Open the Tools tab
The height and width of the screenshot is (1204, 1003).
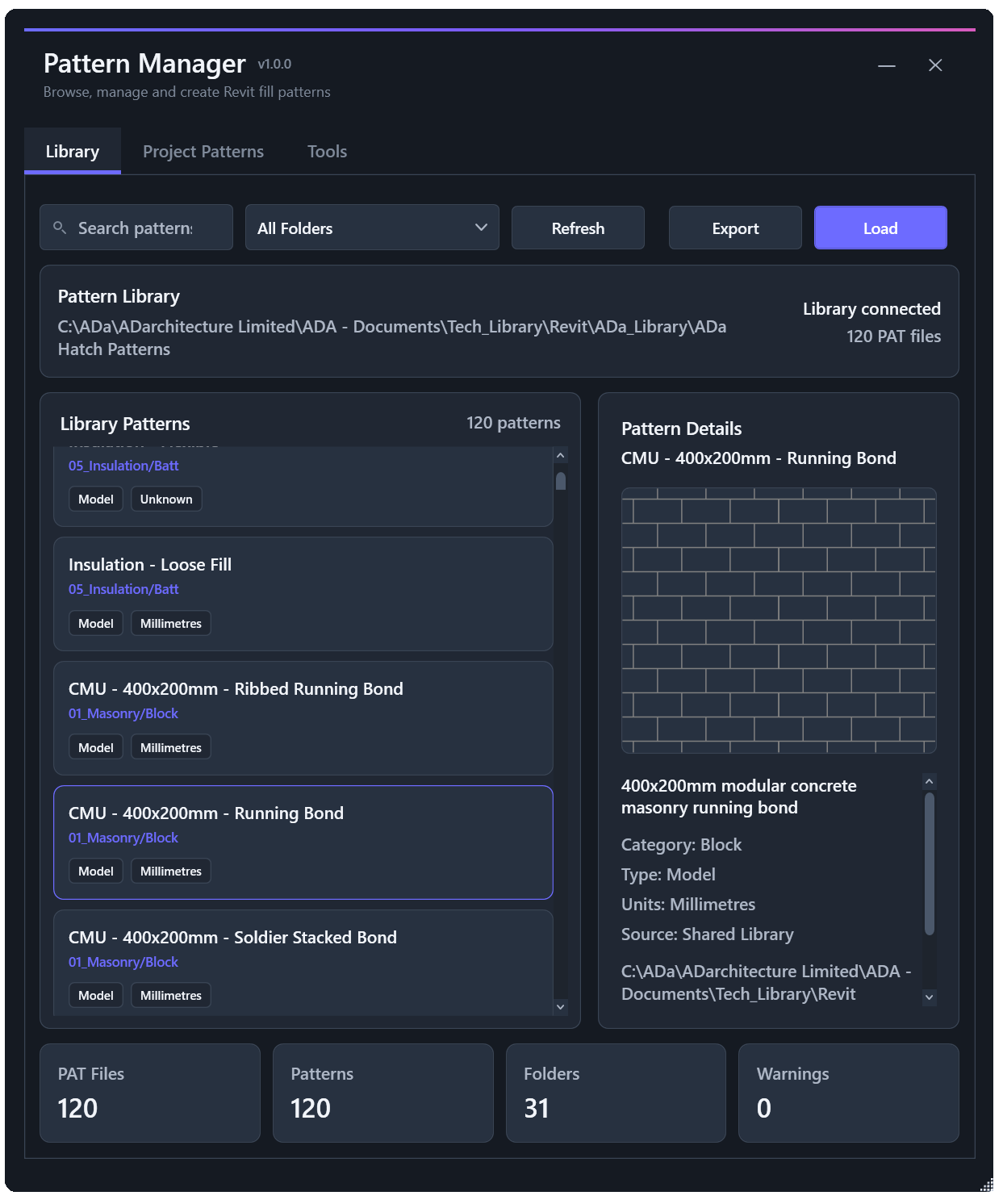(327, 151)
